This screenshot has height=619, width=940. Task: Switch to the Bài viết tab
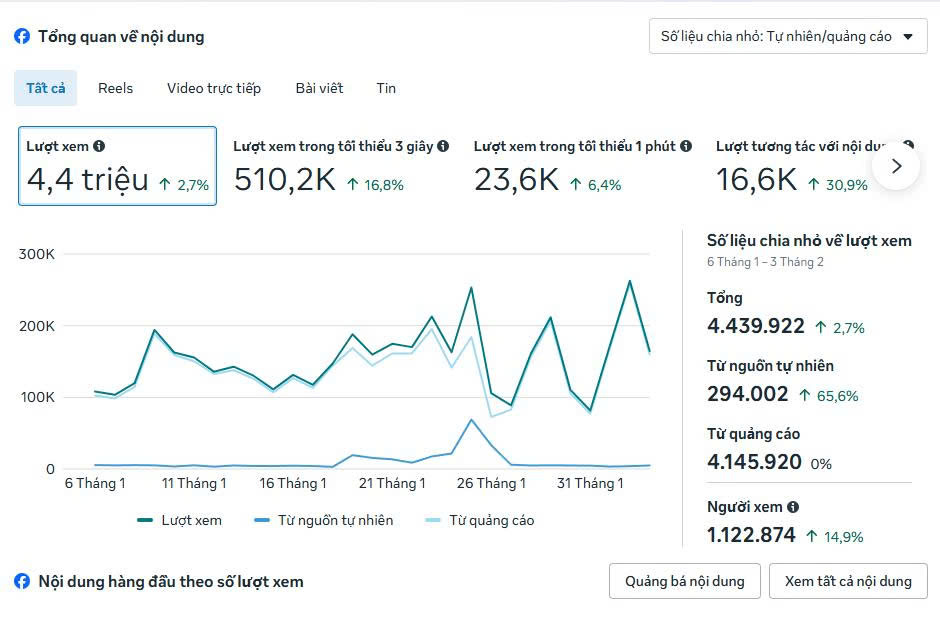click(x=320, y=88)
